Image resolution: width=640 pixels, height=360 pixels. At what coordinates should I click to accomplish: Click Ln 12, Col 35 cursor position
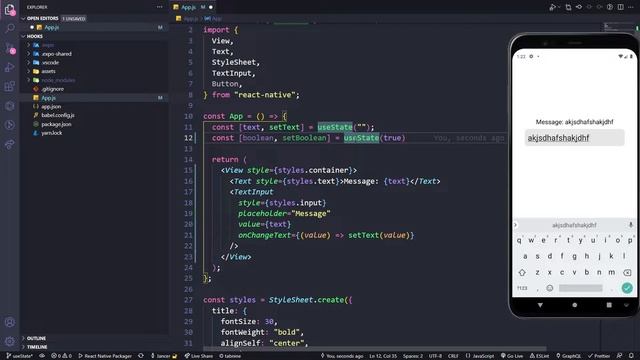tap(383, 356)
